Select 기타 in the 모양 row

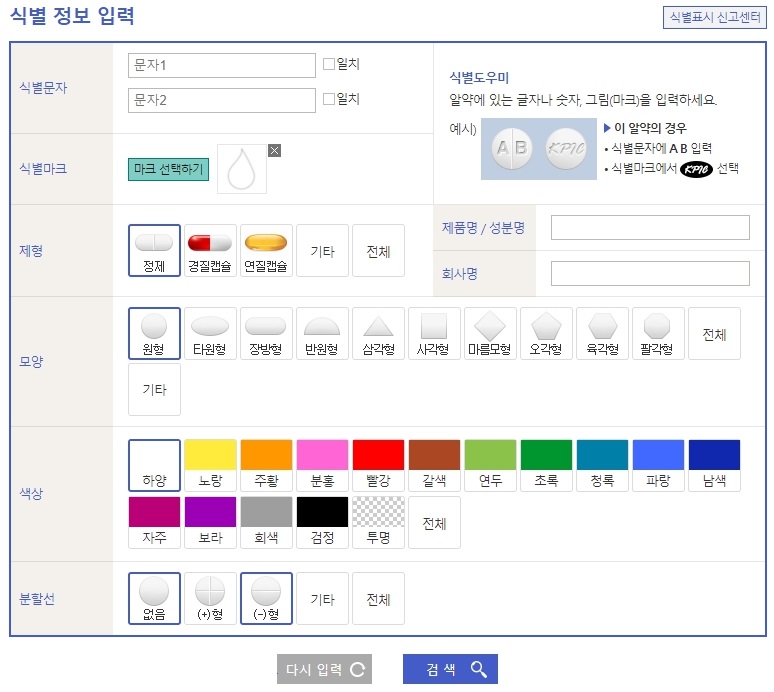coord(154,389)
